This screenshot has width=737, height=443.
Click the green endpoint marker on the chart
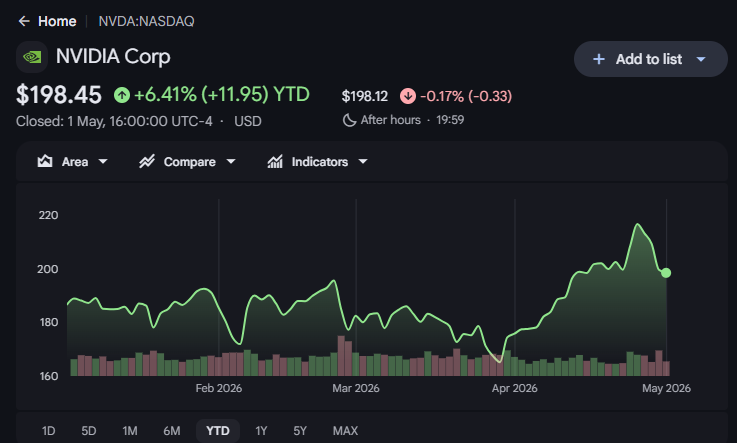tap(666, 272)
